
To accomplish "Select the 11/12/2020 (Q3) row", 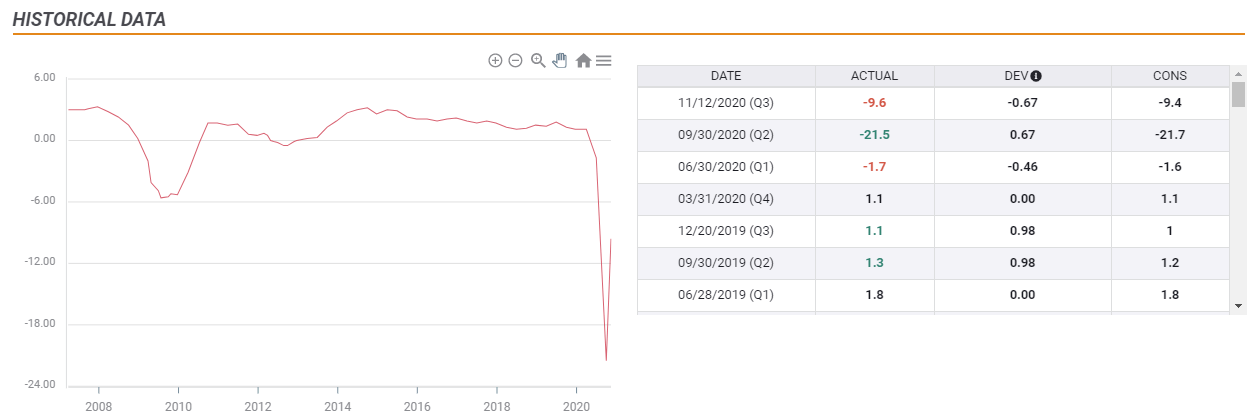I will point(934,103).
